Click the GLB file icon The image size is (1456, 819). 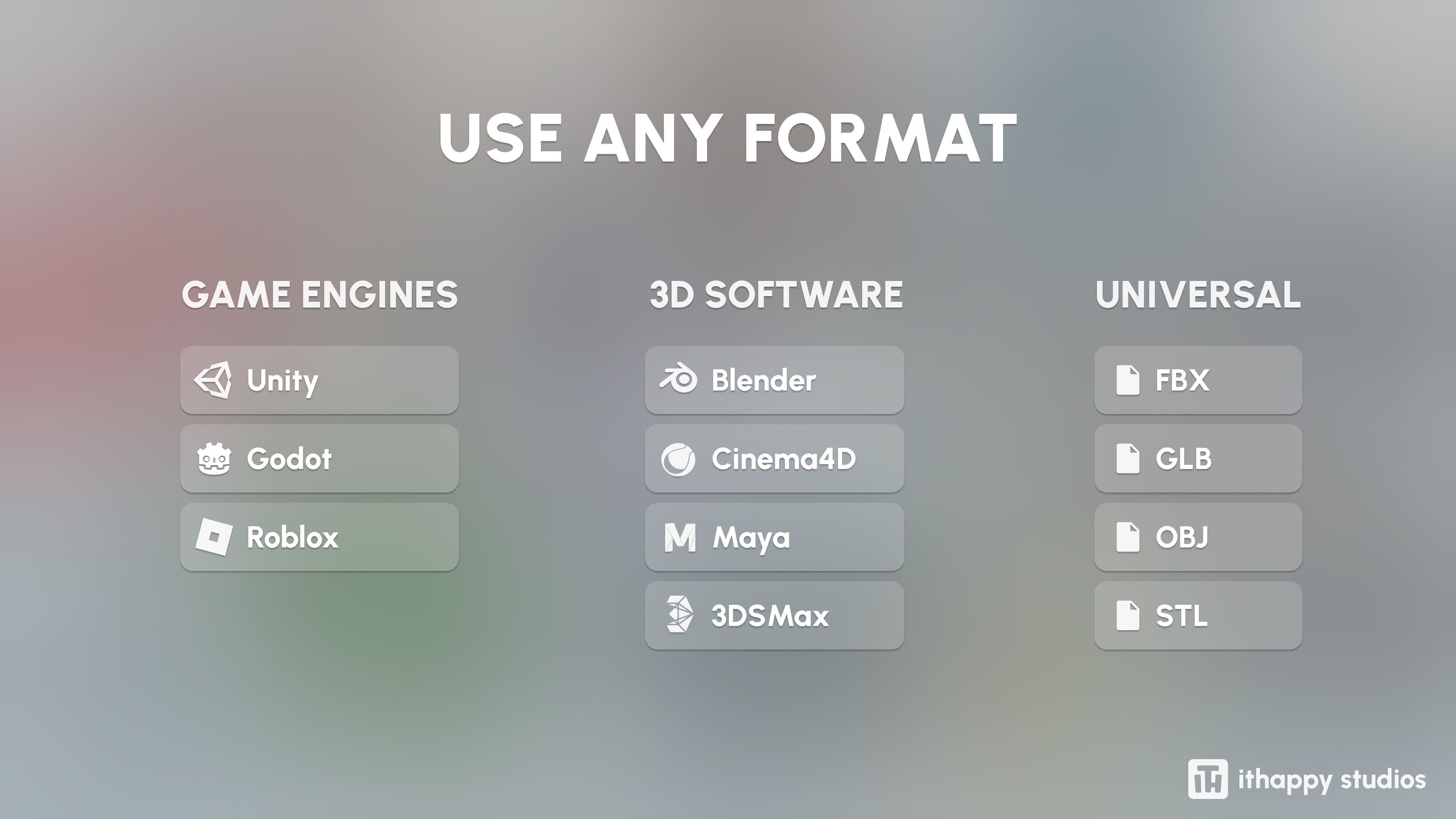(x=1128, y=458)
